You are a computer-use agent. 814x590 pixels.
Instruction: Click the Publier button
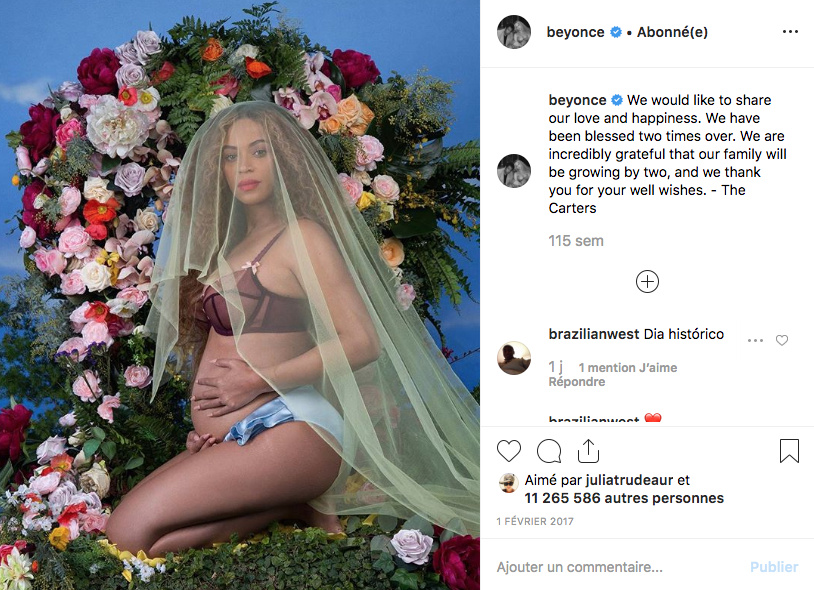tap(774, 567)
